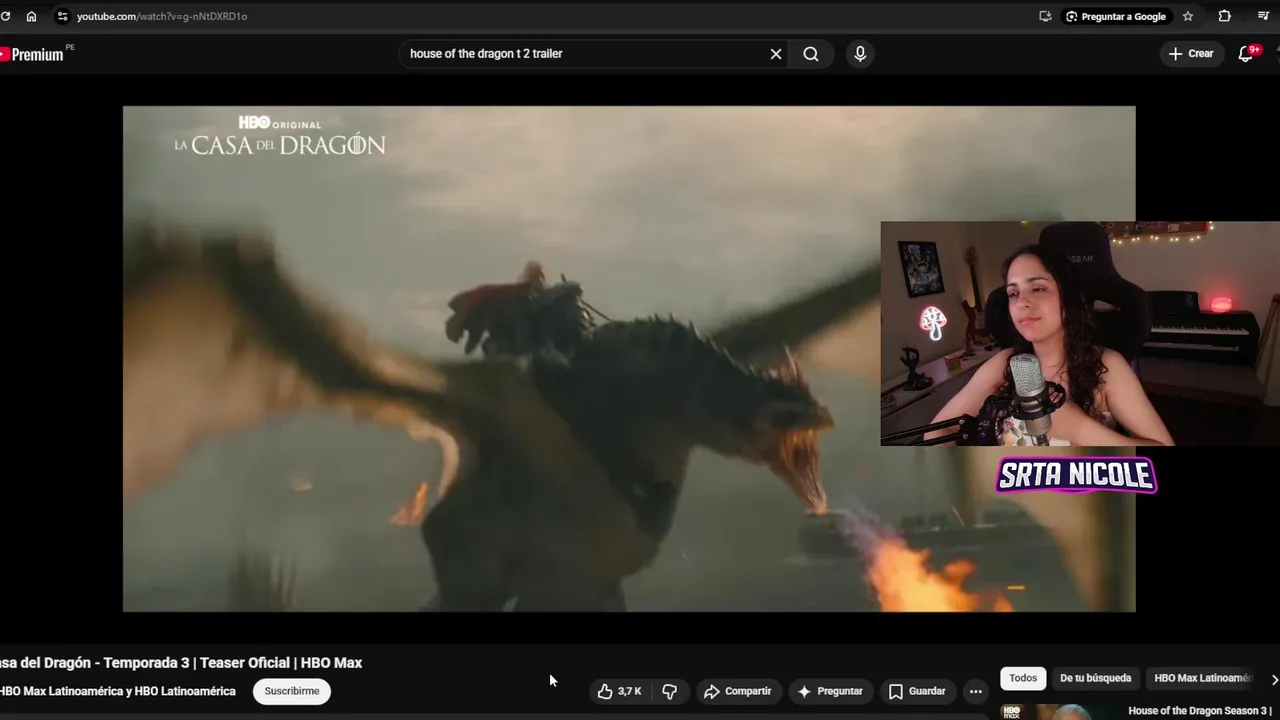This screenshot has width=1280, height=720.
Task: Dislike the video with thumbs down
Action: coord(670,691)
